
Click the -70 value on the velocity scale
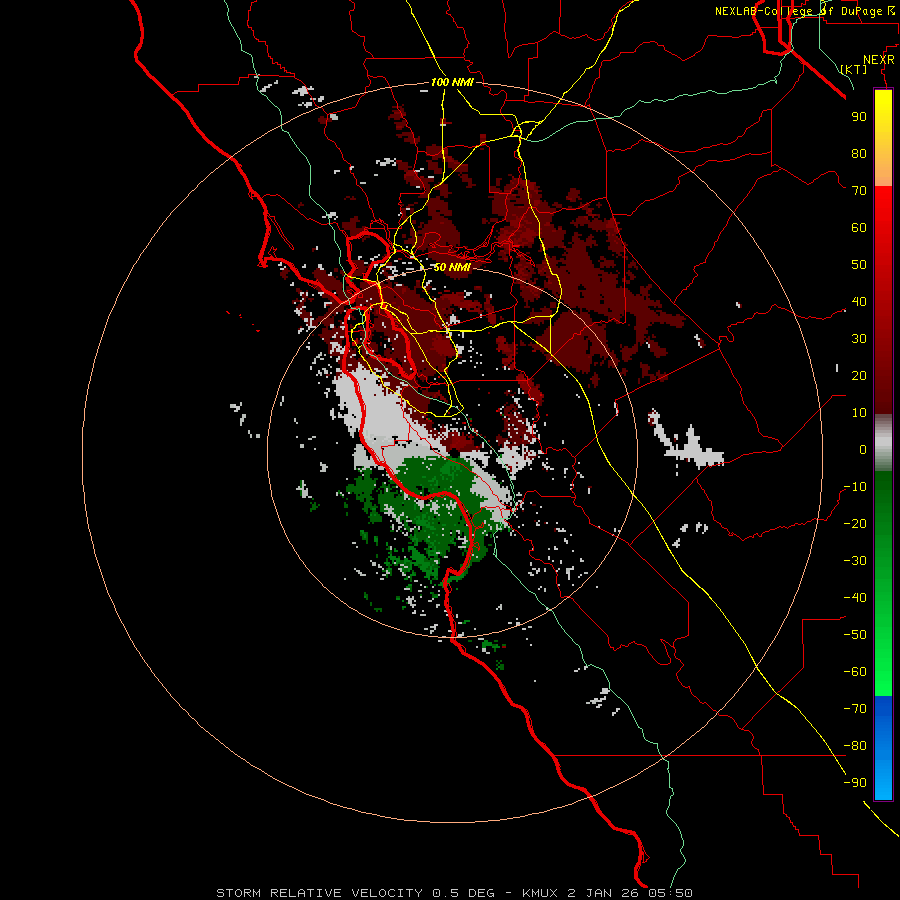coord(855,709)
